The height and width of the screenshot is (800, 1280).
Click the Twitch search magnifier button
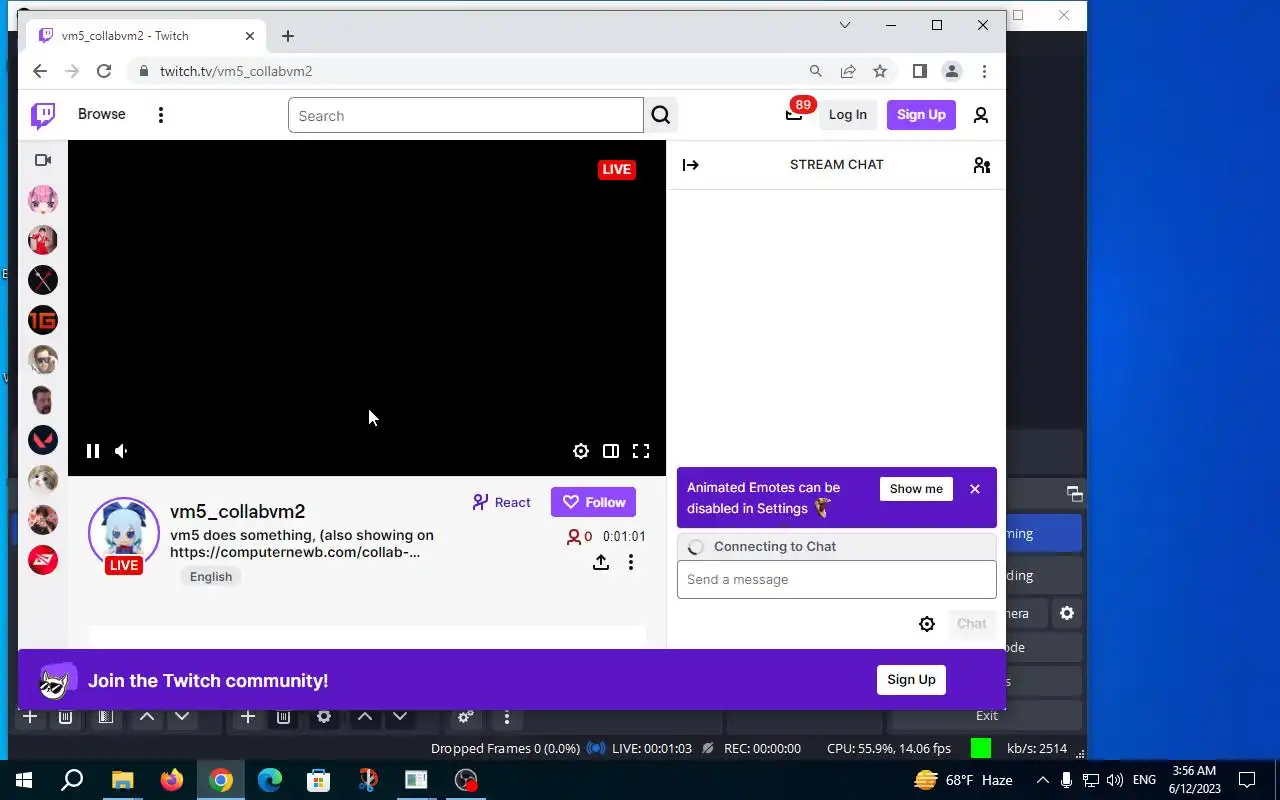click(661, 115)
